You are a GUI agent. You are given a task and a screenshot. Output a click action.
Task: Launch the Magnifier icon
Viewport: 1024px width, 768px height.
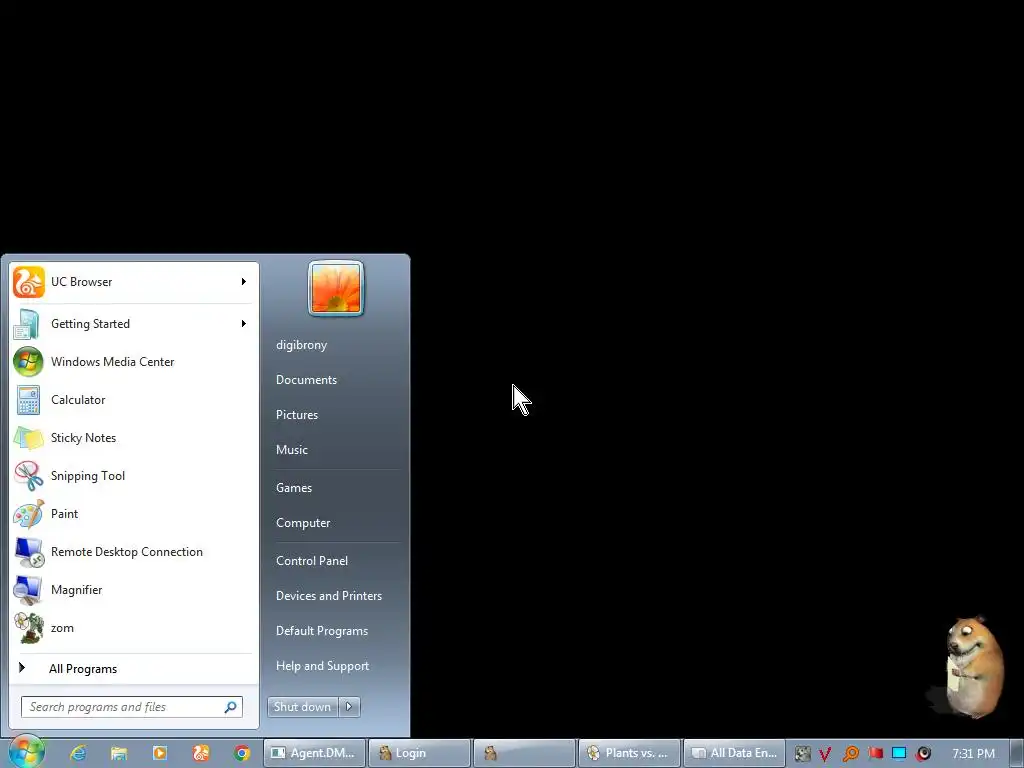pos(28,590)
